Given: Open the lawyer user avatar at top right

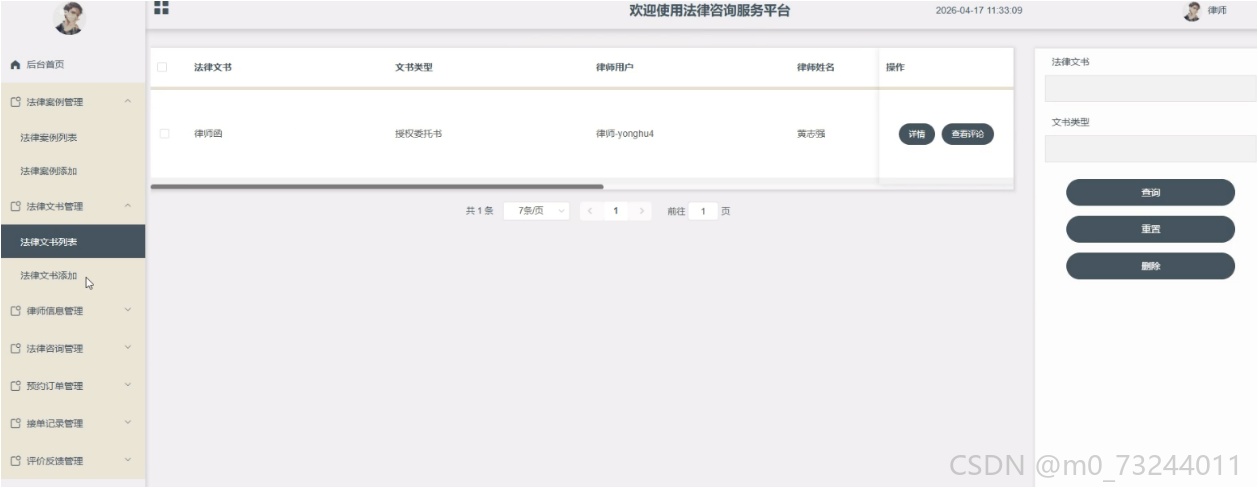Looking at the screenshot, I should (1192, 10).
